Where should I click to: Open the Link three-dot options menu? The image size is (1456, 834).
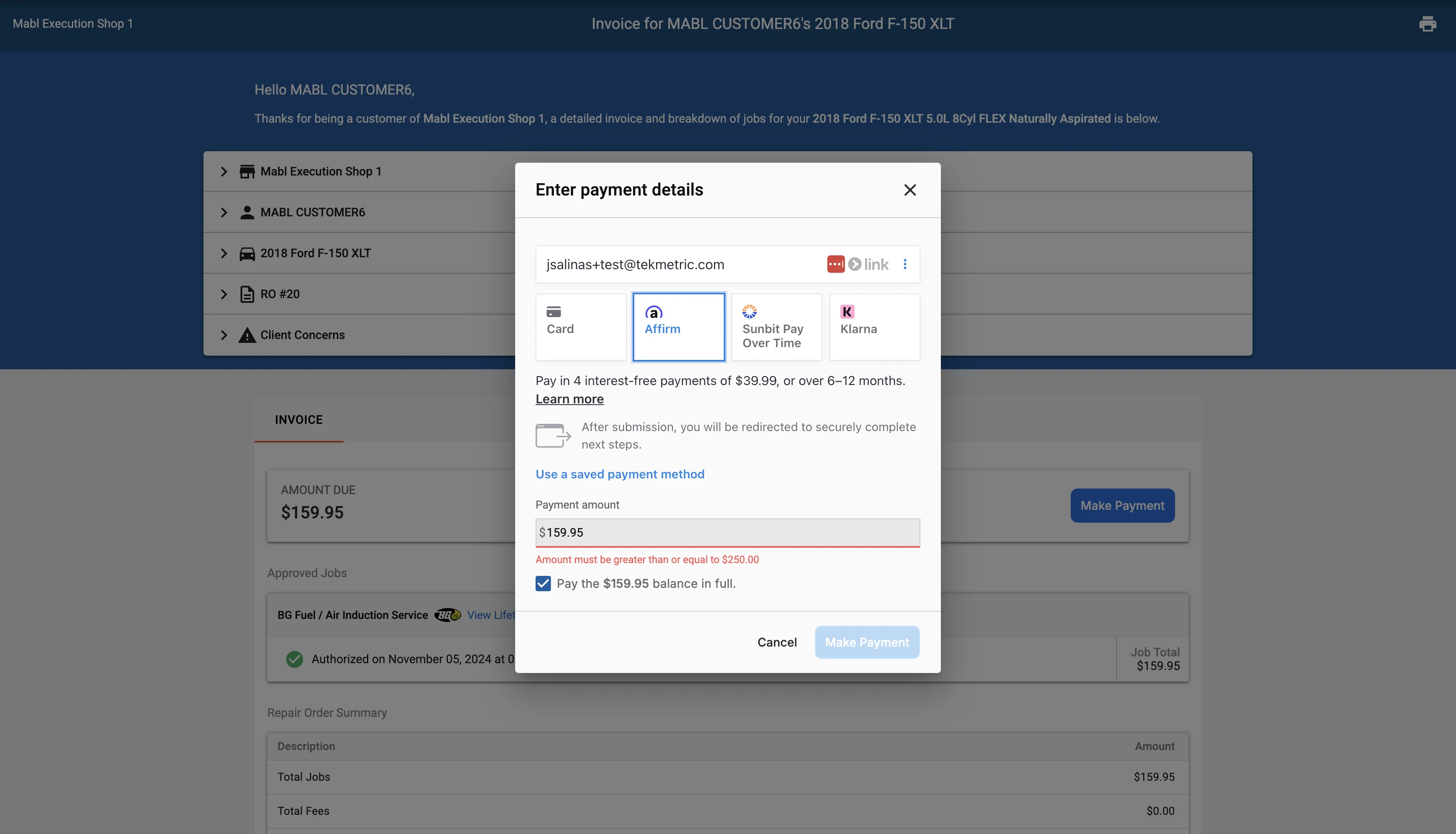pyautogui.click(x=905, y=264)
